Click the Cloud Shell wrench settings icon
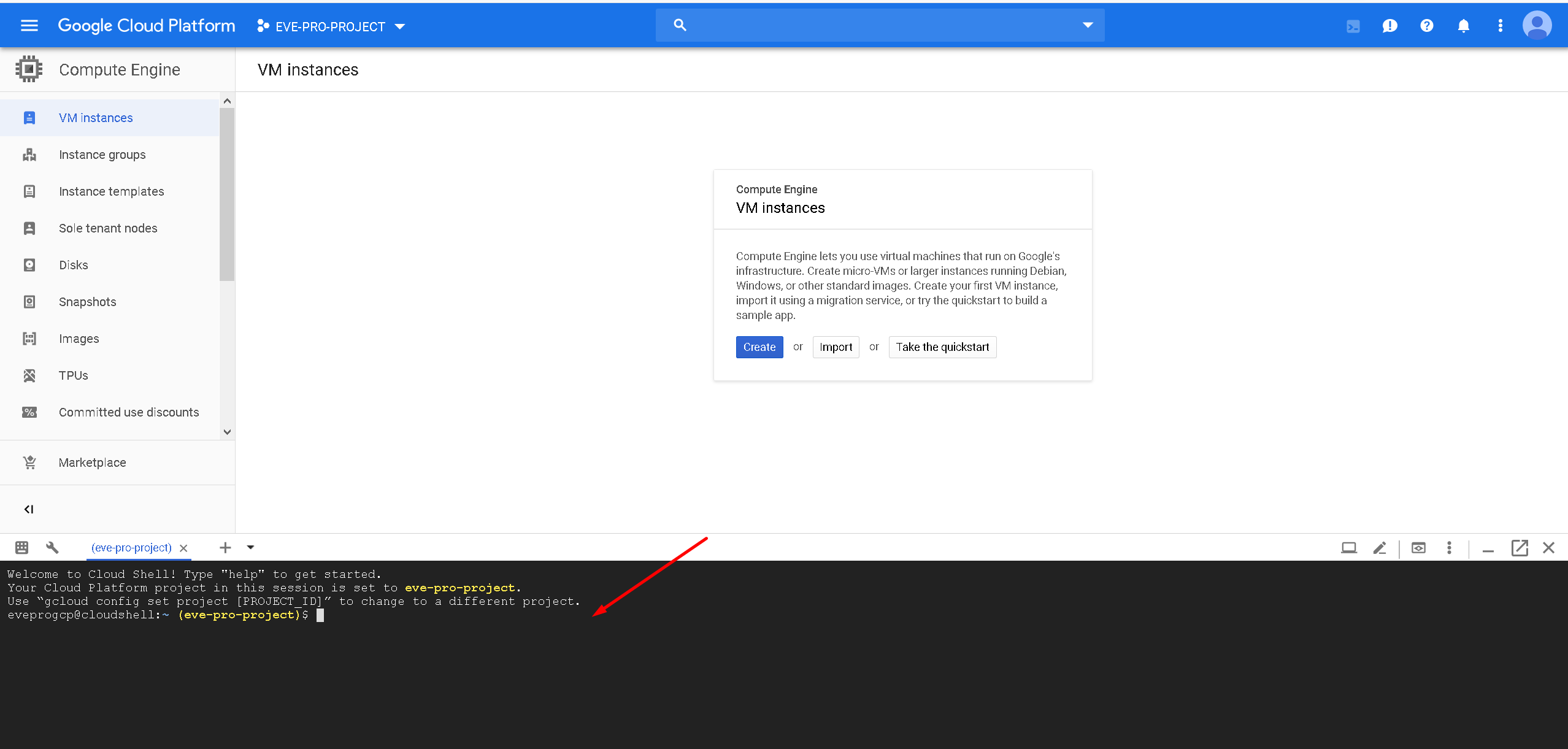This screenshot has width=1568, height=749. click(52, 547)
